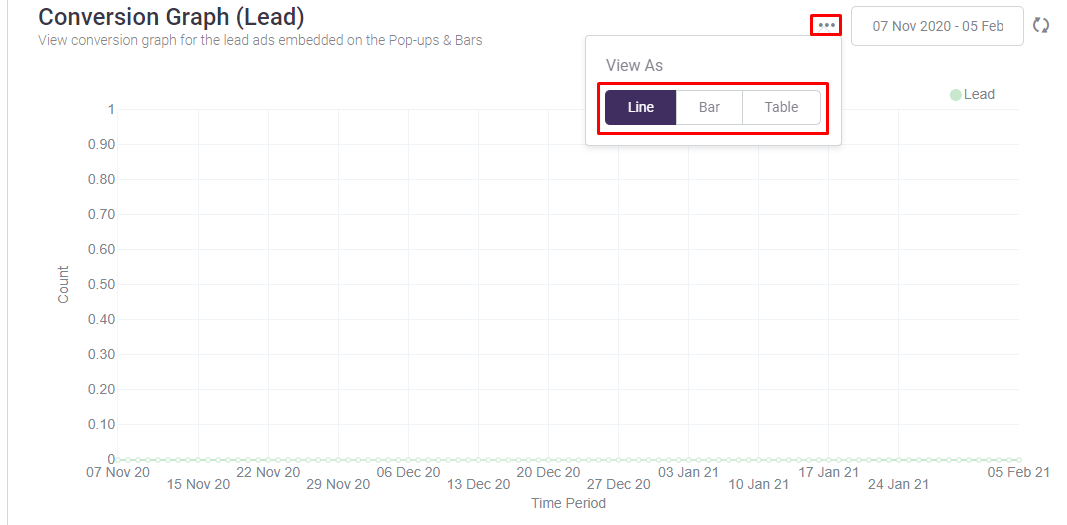Click the 0.50 y-axis value
The height and width of the screenshot is (525, 1067).
(101, 285)
